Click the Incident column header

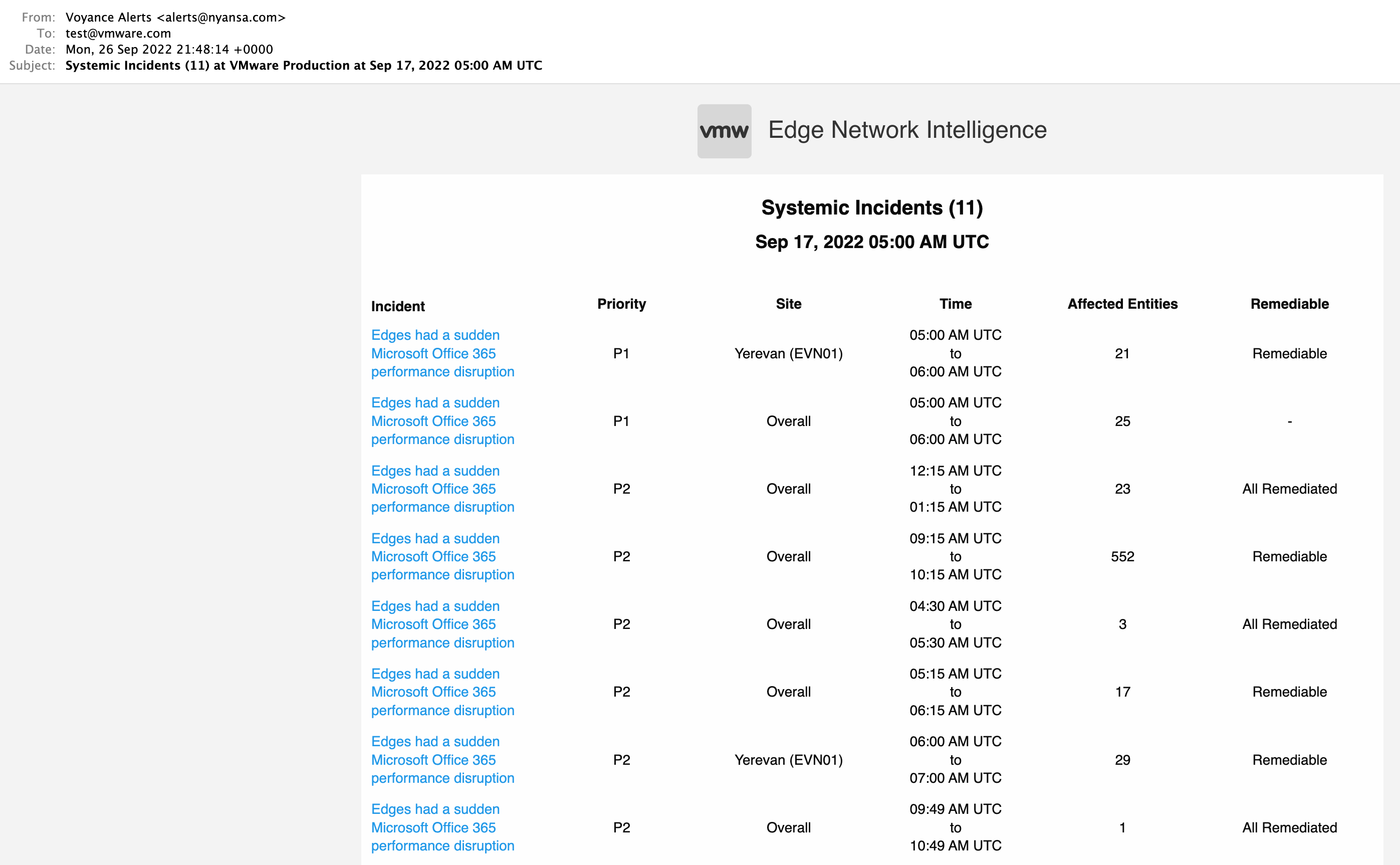pos(398,307)
